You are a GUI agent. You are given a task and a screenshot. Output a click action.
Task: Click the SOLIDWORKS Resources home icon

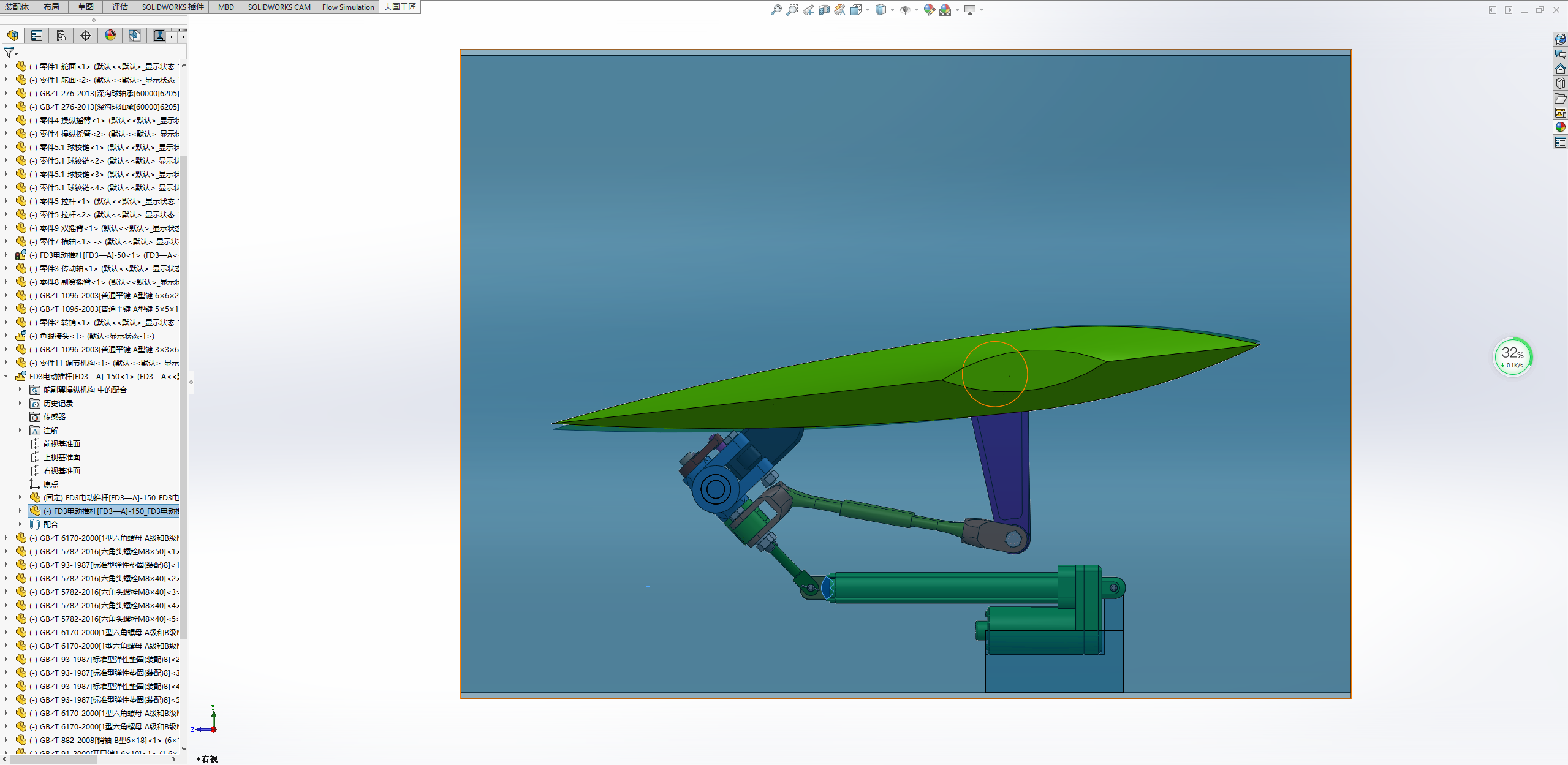[1560, 69]
